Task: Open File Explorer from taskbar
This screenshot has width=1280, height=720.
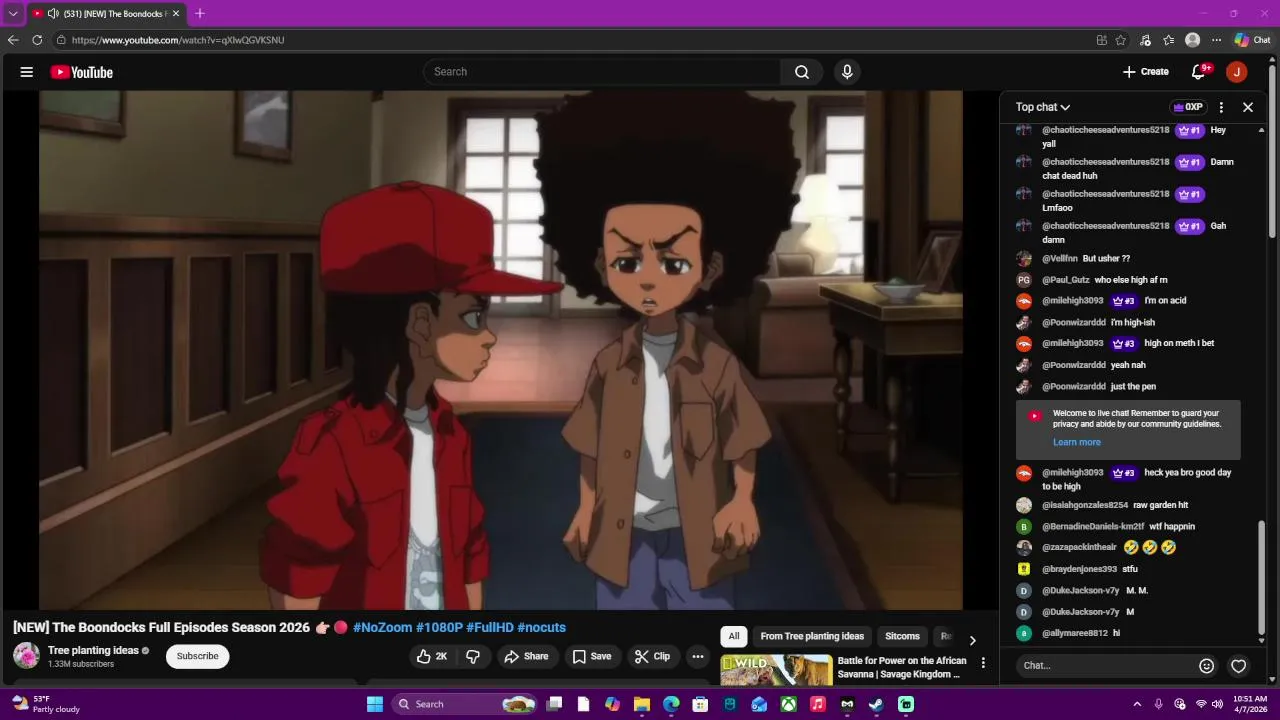Action: (x=642, y=704)
